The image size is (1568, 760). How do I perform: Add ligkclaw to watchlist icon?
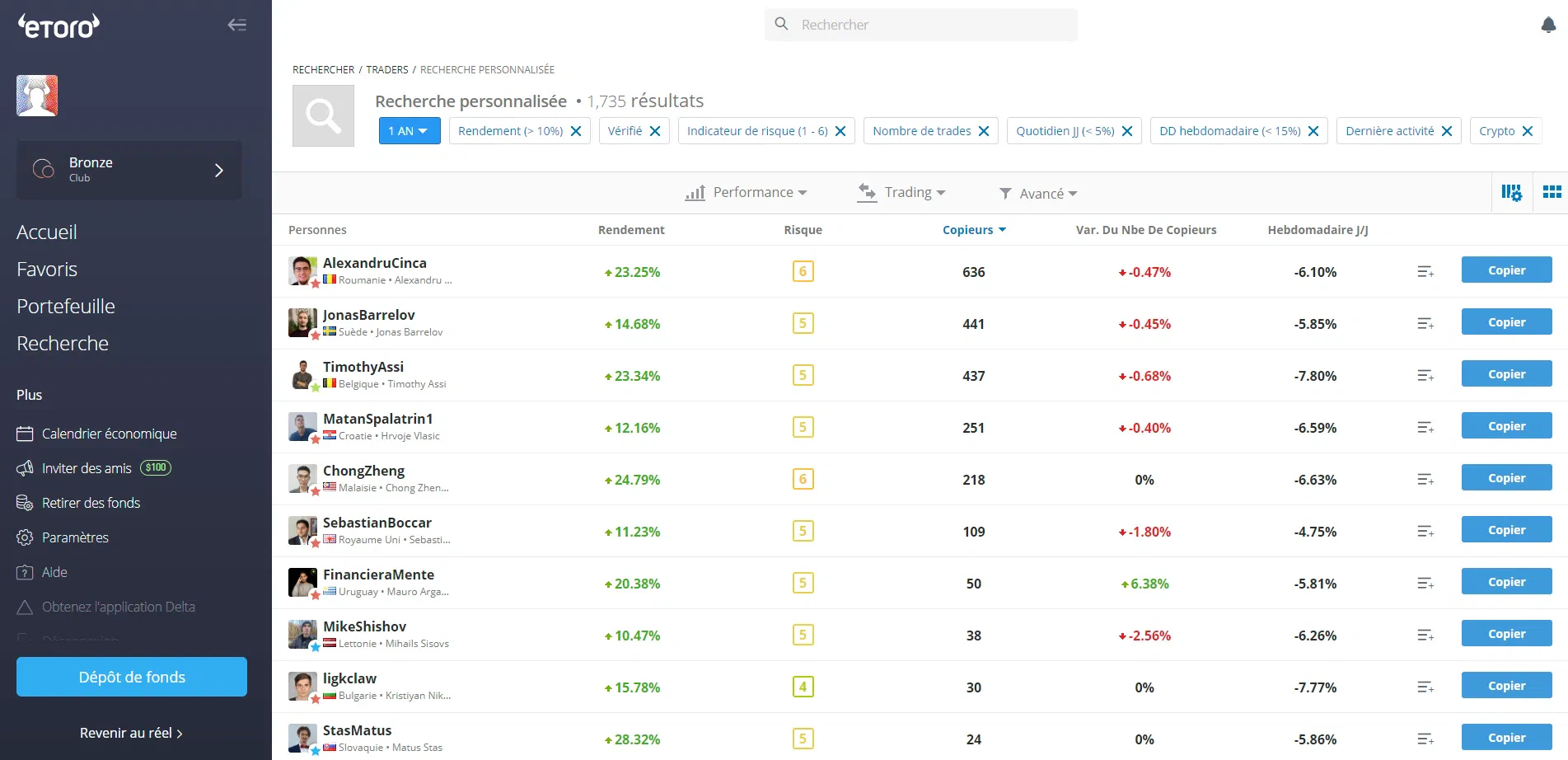[x=1425, y=687]
